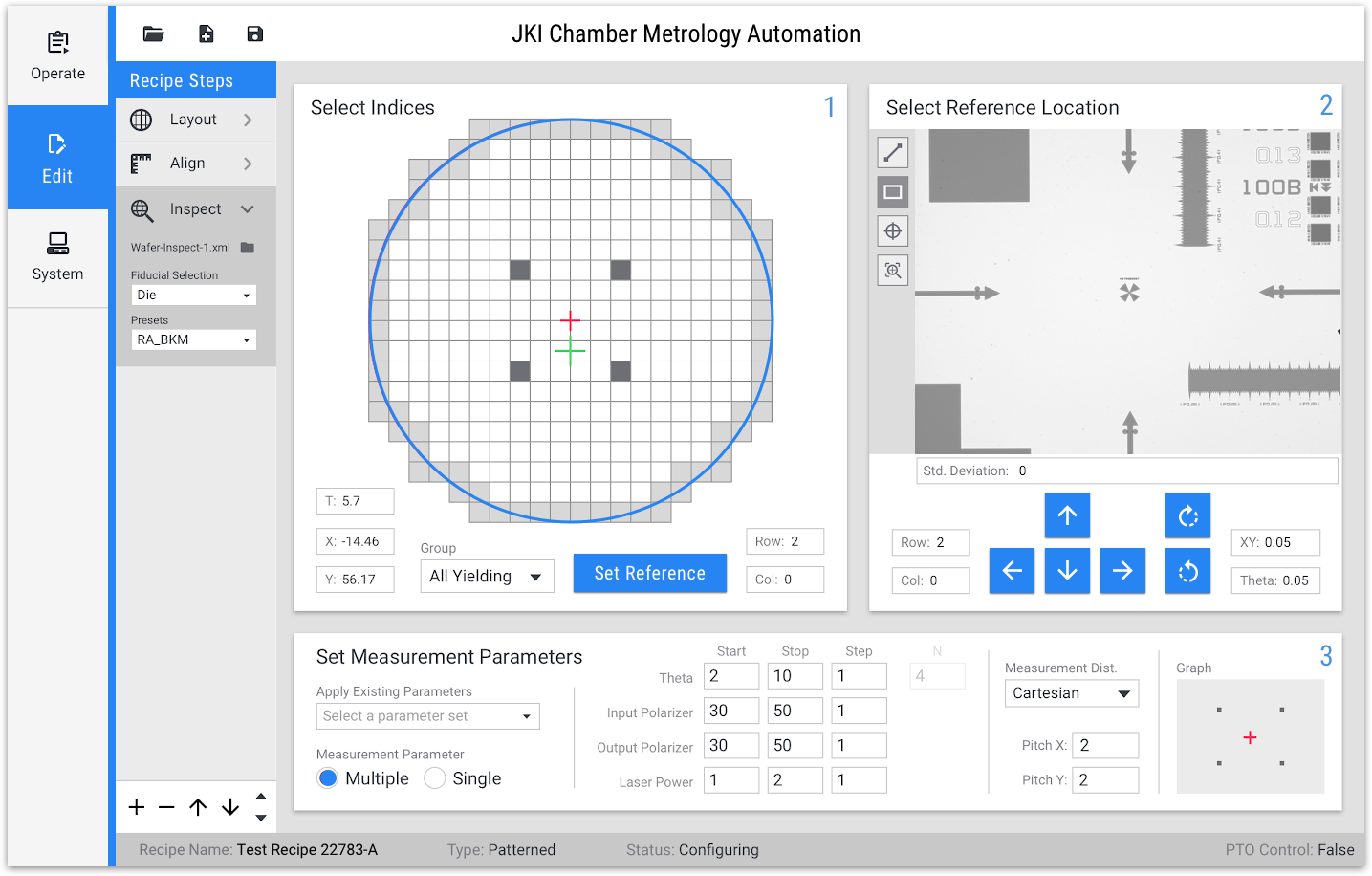The width and height of the screenshot is (1372, 876).
Task: Switch to the Operate tab
Action: click(x=57, y=55)
